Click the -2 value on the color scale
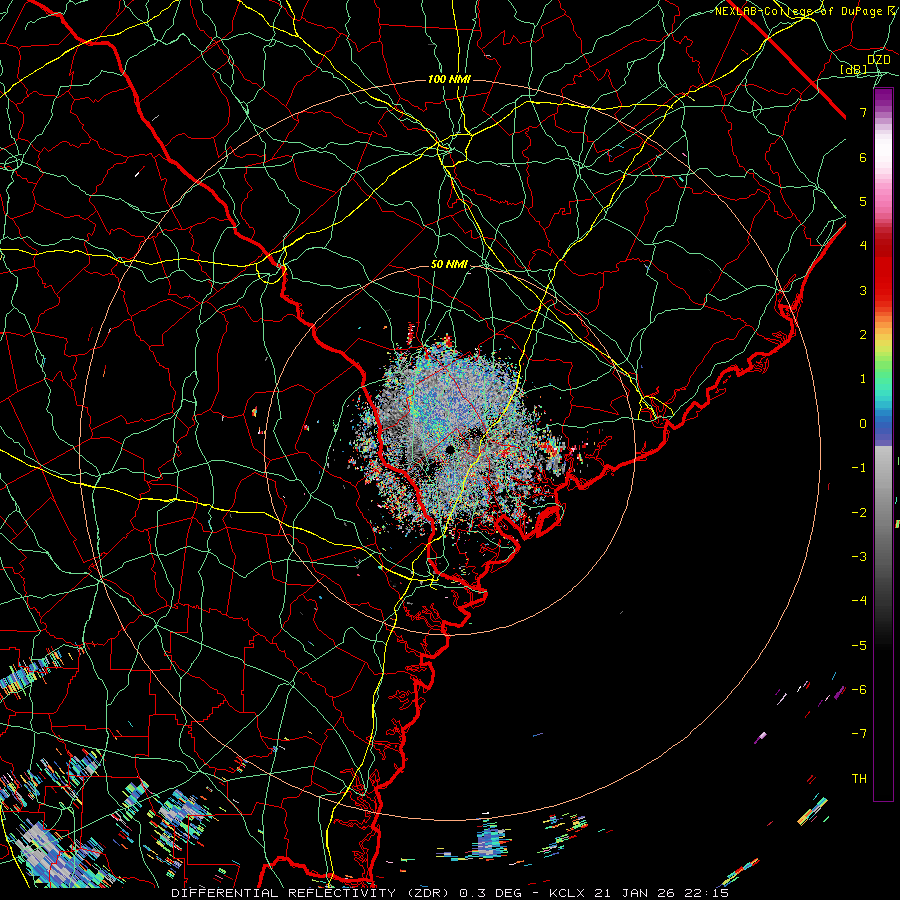 [x=859, y=513]
